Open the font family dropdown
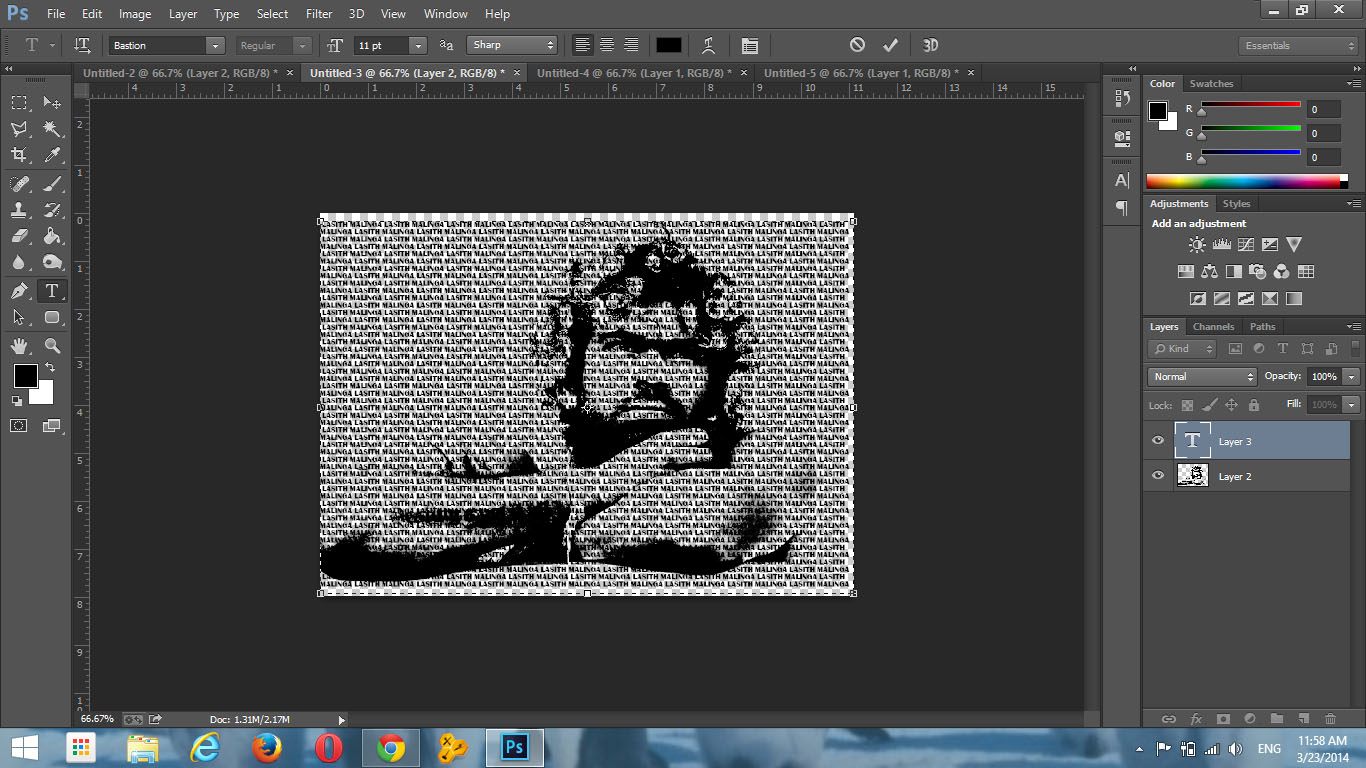This screenshot has height=768, width=1366. (214, 46)
